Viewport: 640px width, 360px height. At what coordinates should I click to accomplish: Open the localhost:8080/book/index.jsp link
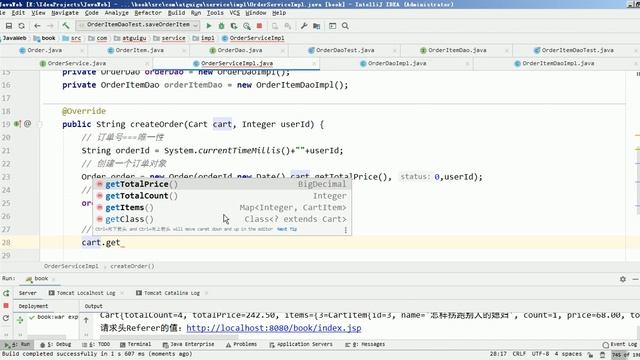point(274,328)
